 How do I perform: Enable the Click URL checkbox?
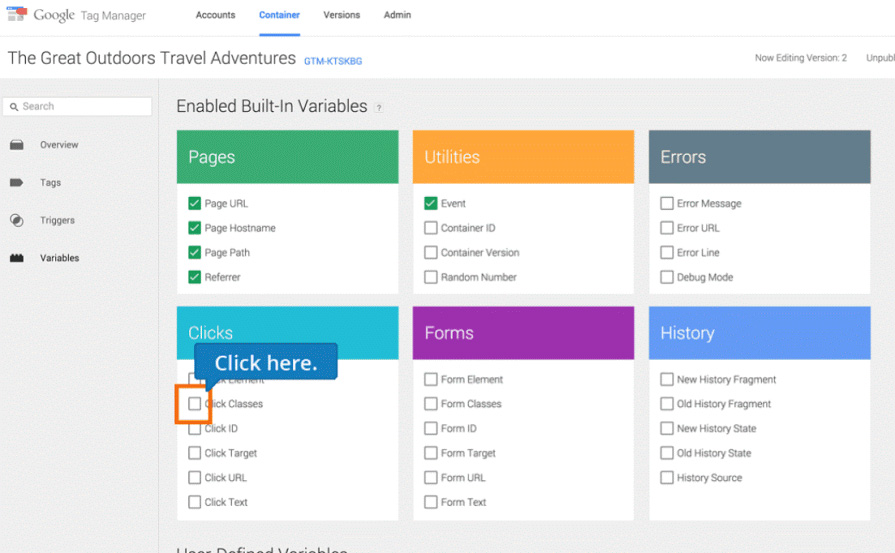coord(195,477)
